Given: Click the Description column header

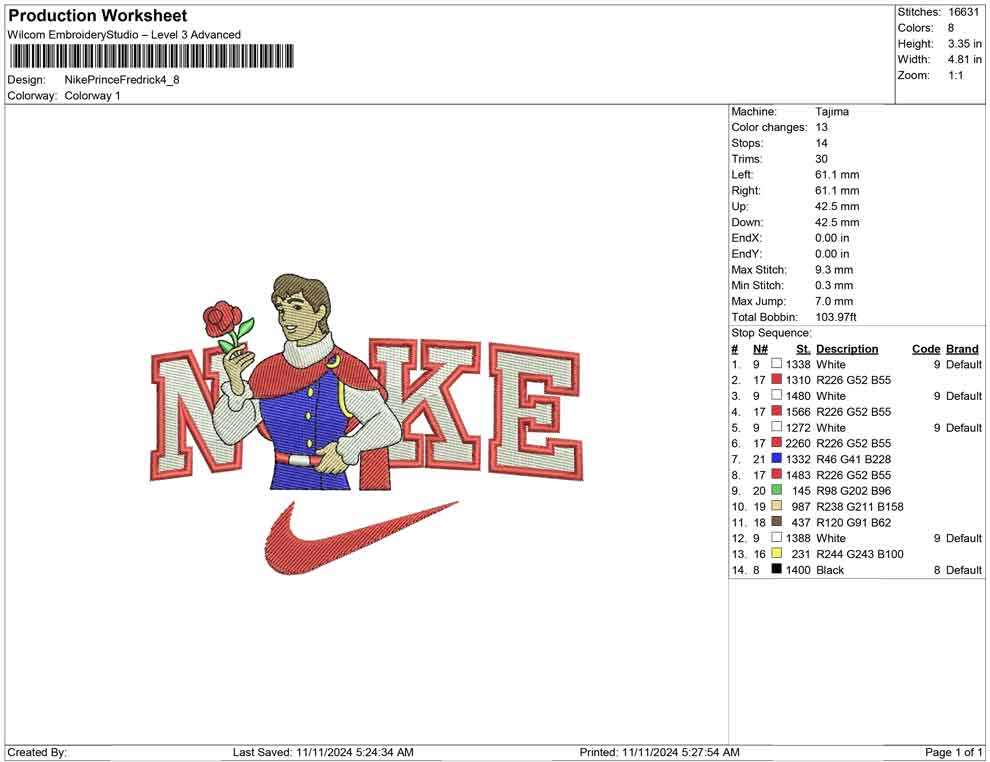Looking at the screenshot, I should coord(847,348).
